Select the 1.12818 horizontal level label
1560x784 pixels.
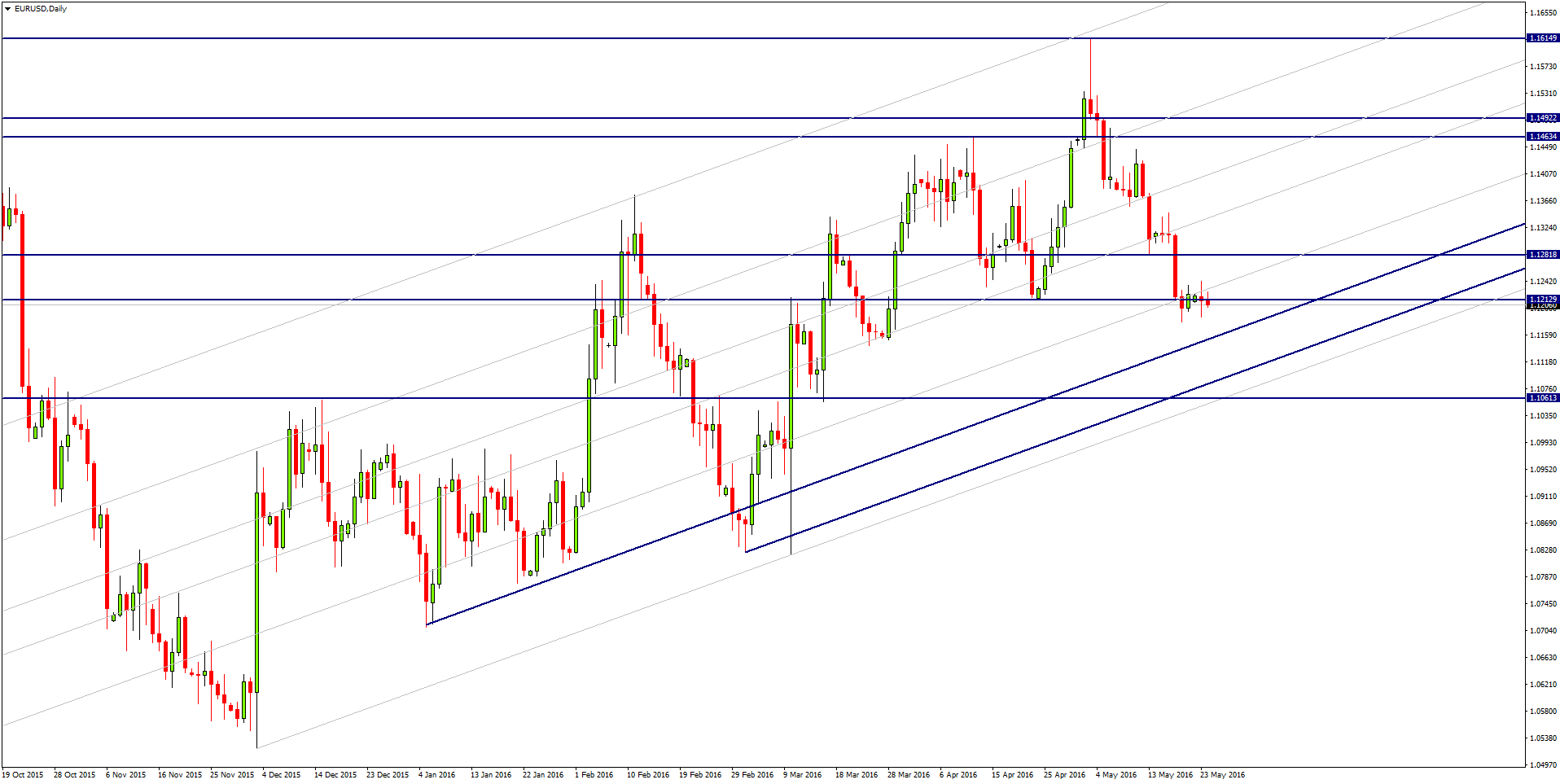1543,255
